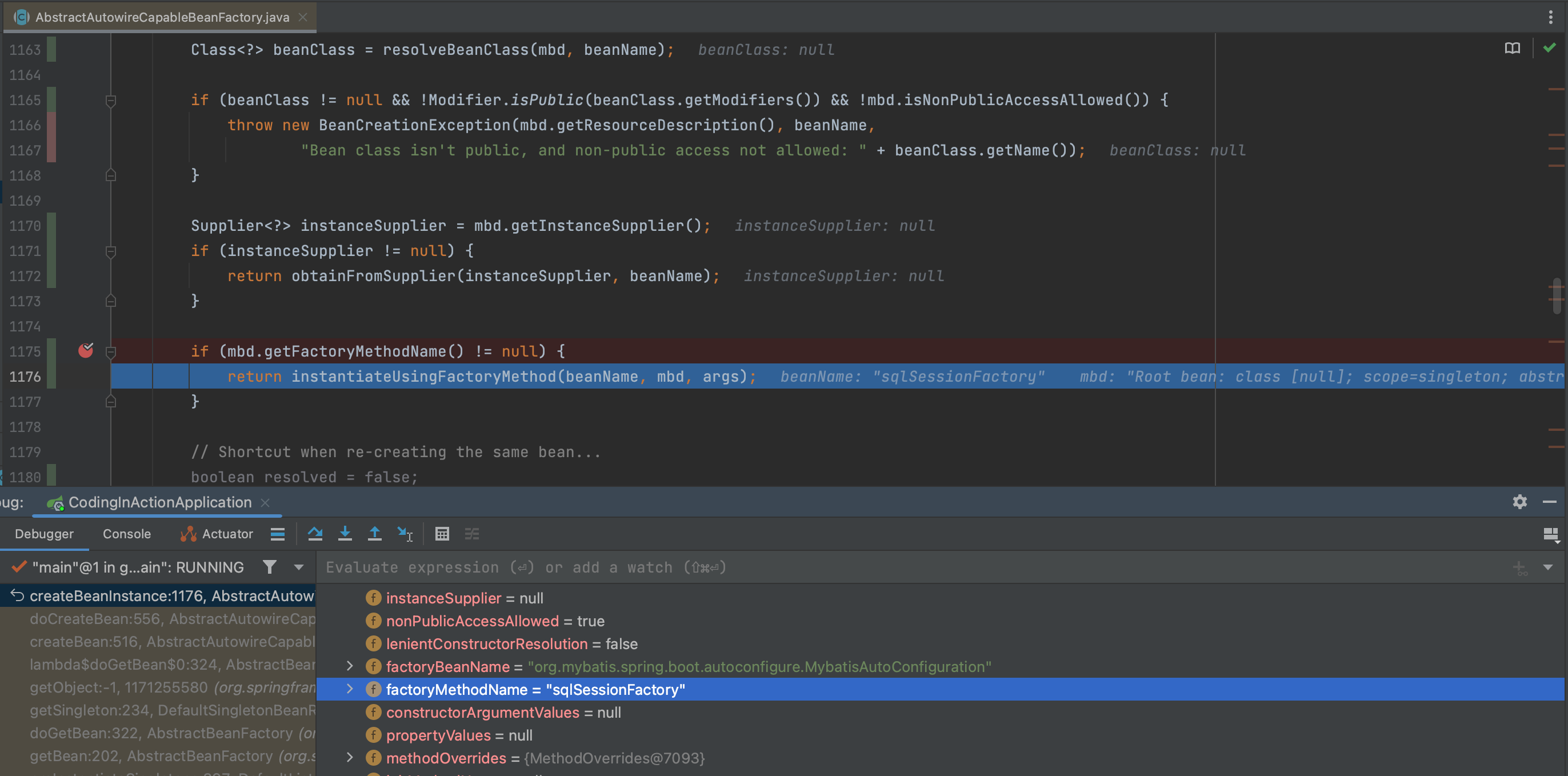Toggle the breakpoint on line 1175
Image resolution: width=1568 pixels, height=776 pixels.
[x=86, y=350]
